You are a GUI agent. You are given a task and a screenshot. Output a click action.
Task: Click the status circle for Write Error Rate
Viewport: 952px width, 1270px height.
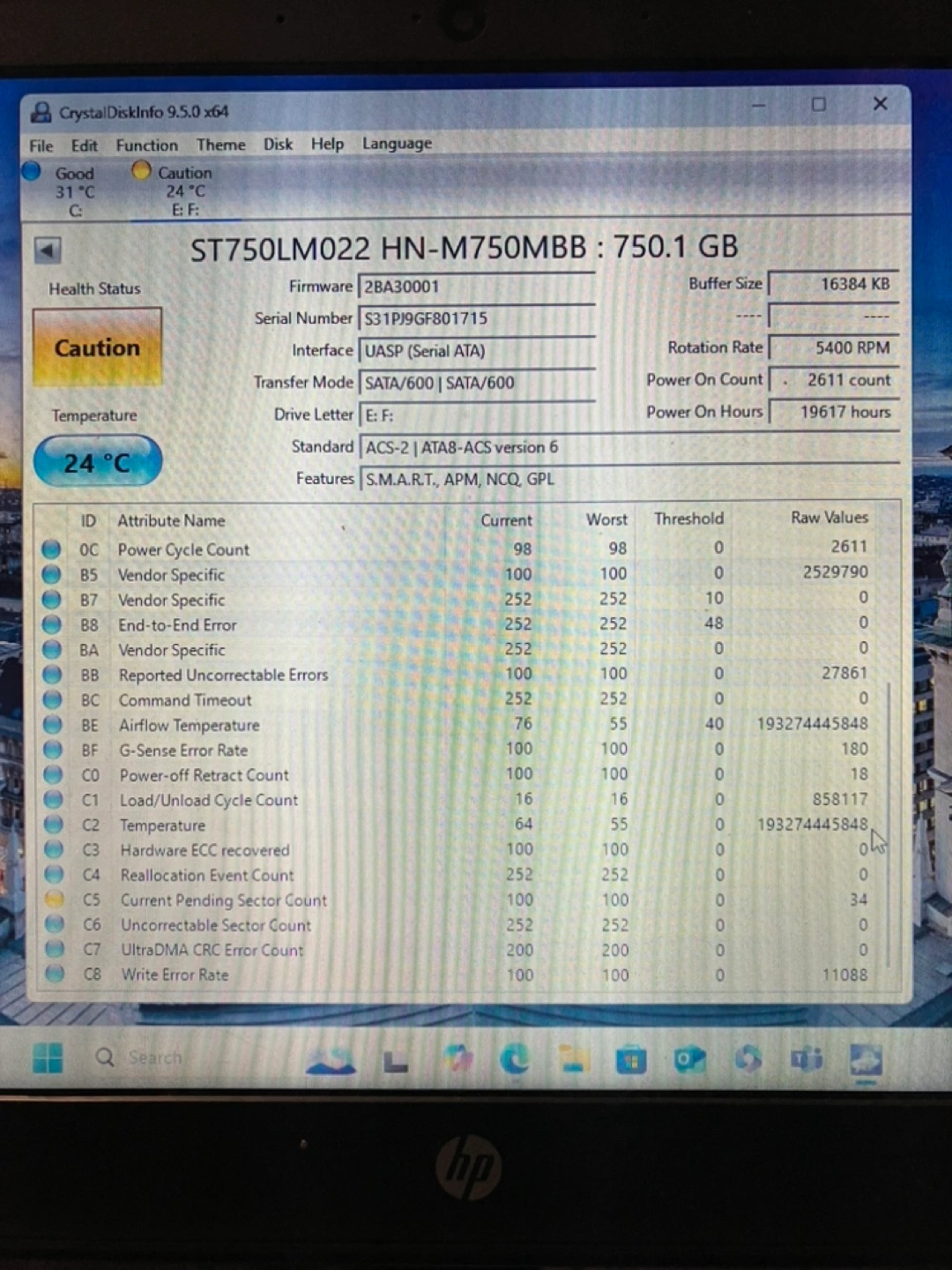[x=56, y=974]
